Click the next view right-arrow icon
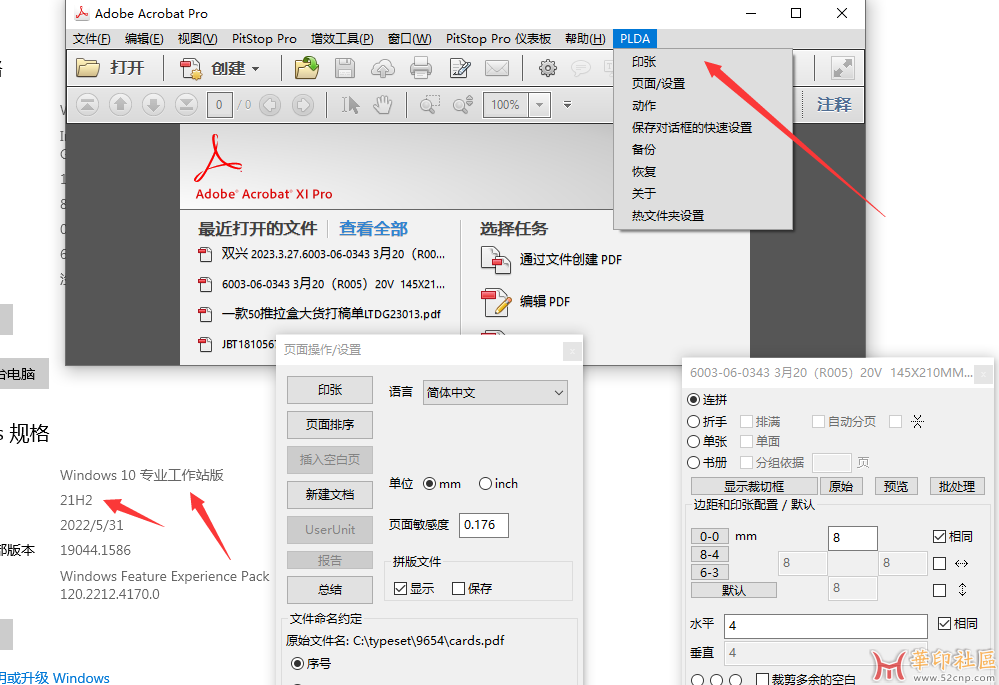 [x=303, y=105]
